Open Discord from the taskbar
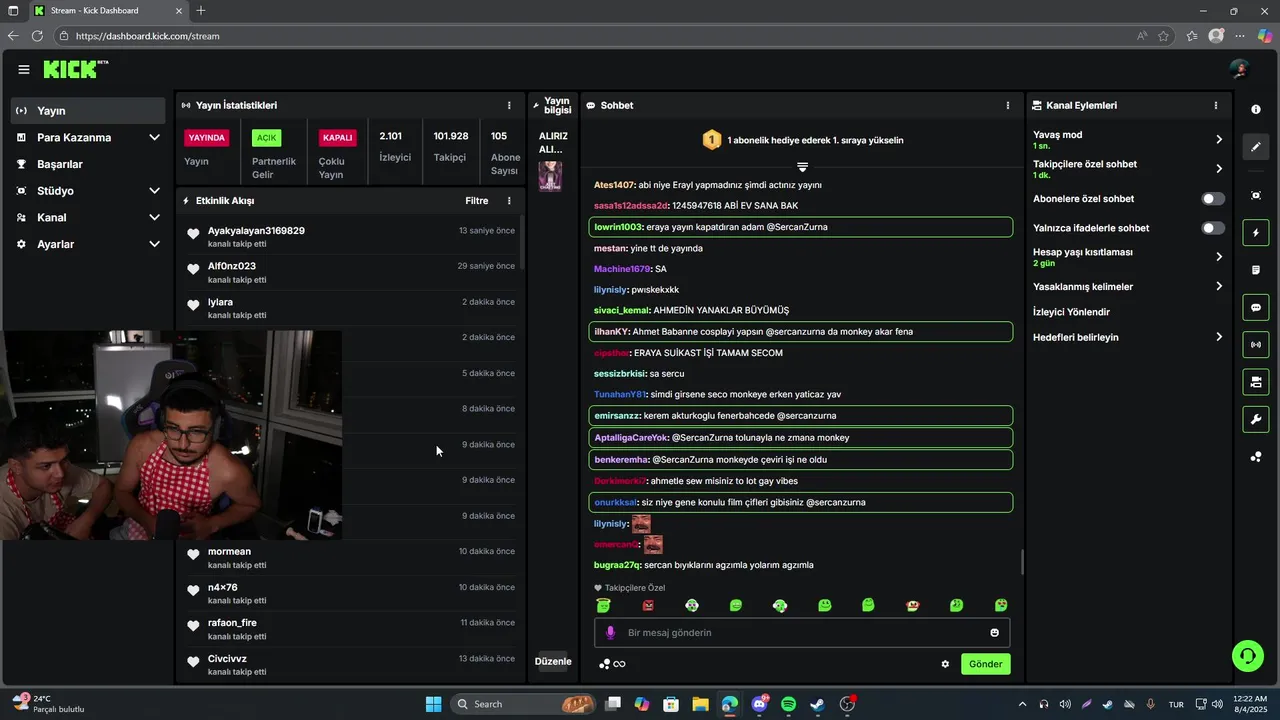1280x720 pixels. tap(759, 704)
